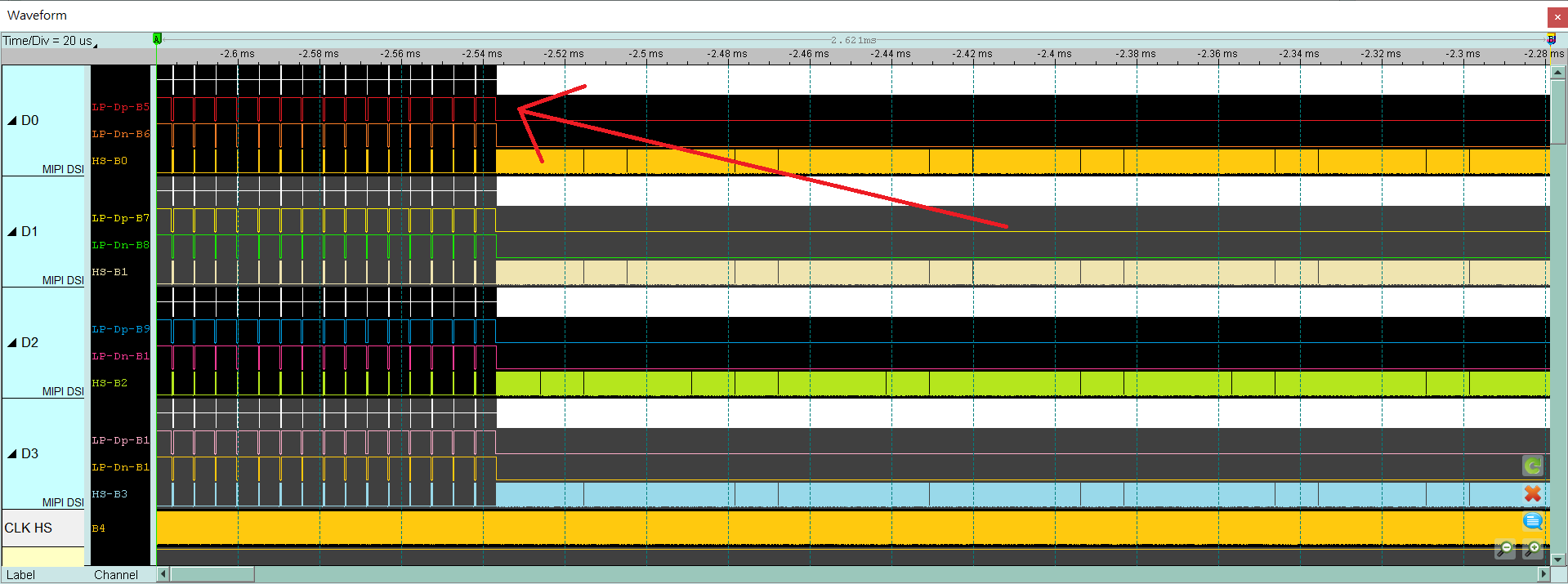This screenshot has width=1568, height=584.
Task: Open the Time/Div = 20 us dropdown
Action: [x=50, y=41]
